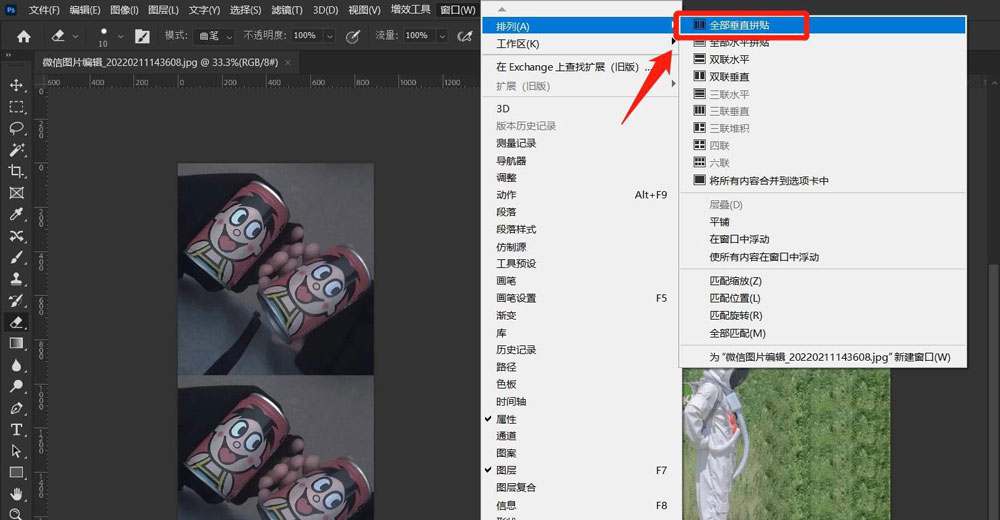Viewport: 1000px width, 520px height.
Task: Select the Zoom tool
Action: tap(17, 514)
